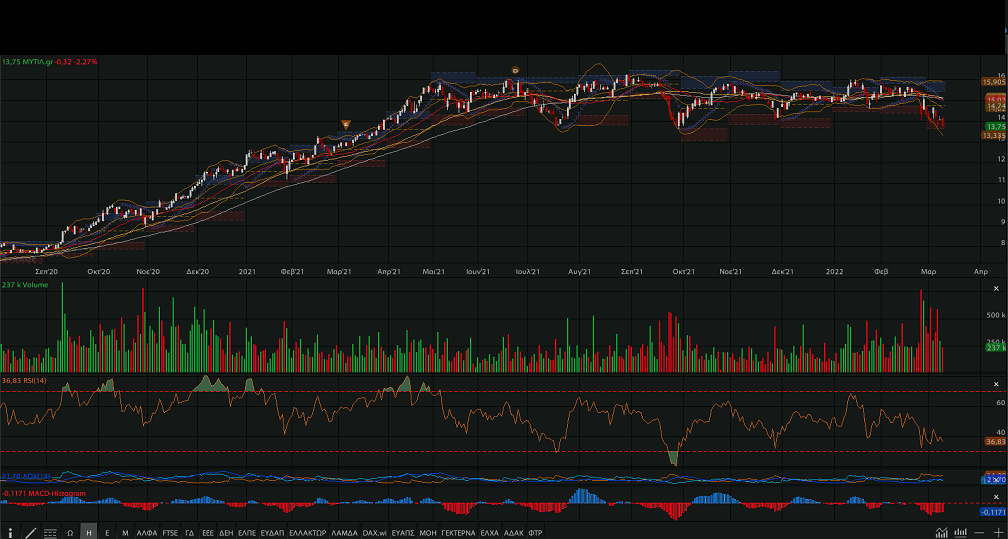Open the ΕΛΠΕ symbol tab
Image resolution: width=1008 pixels, height=539 pixels.
(x=247, y=533)
